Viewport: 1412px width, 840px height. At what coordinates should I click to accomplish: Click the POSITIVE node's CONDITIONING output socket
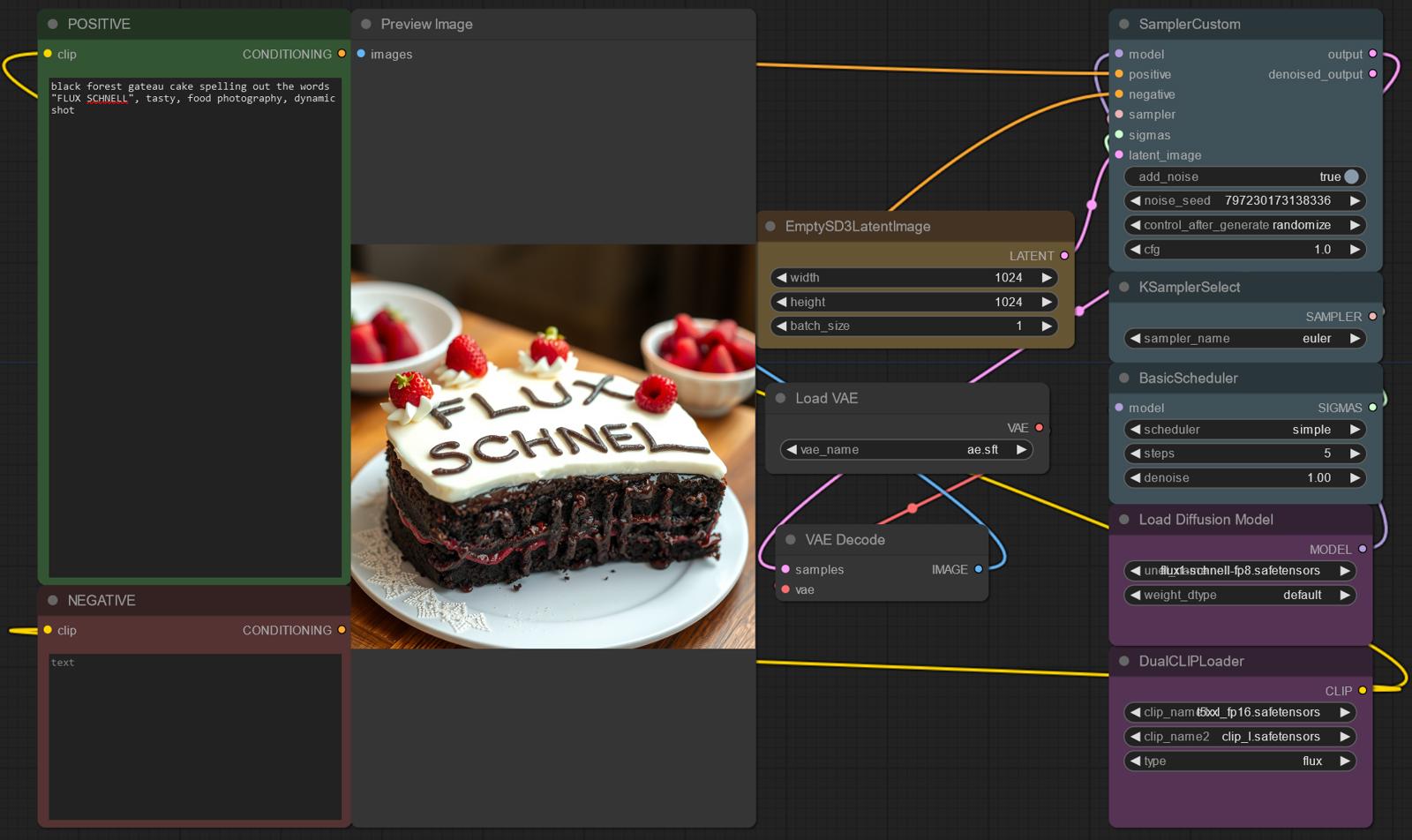click(x=342, y=54)
